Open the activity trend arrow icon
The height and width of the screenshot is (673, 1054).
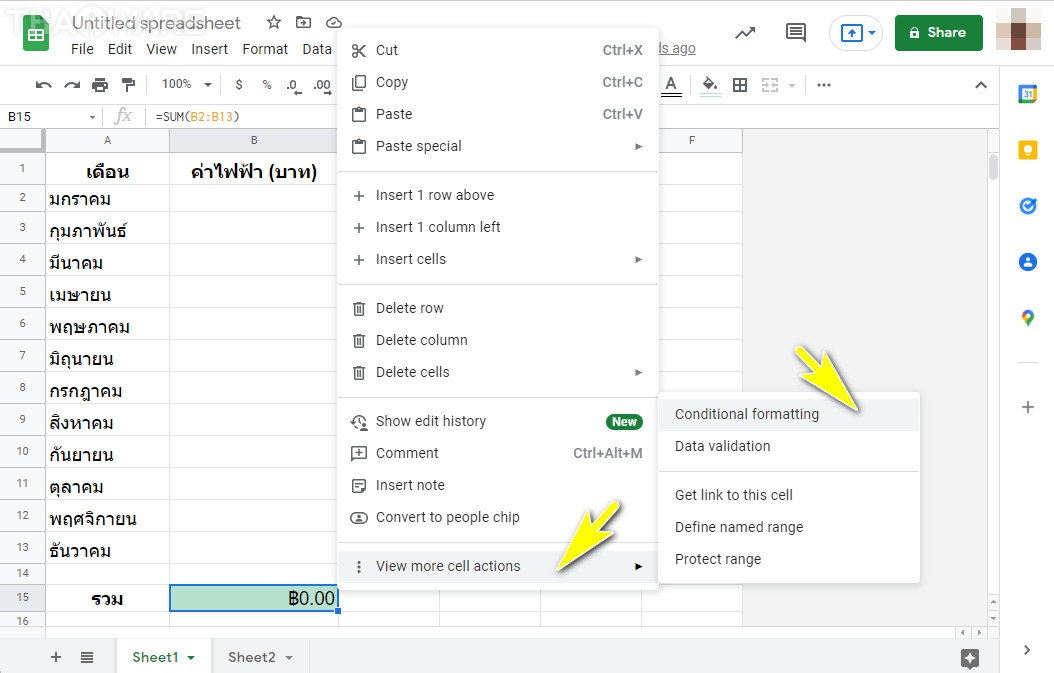click(745, 32)
